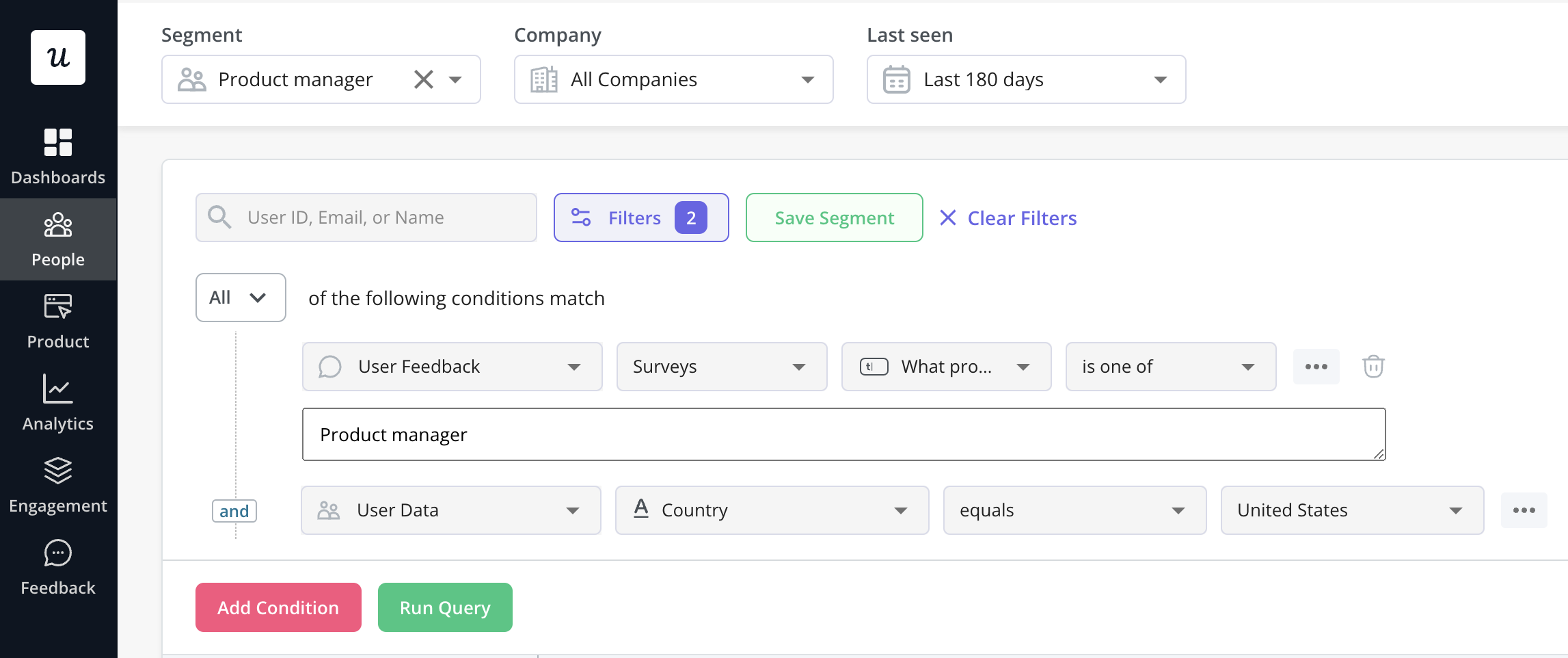Image resolution: width=1568 pixels, height=658 pixels.
Task: Select Feedback from the sidebar
Action: 58,568
